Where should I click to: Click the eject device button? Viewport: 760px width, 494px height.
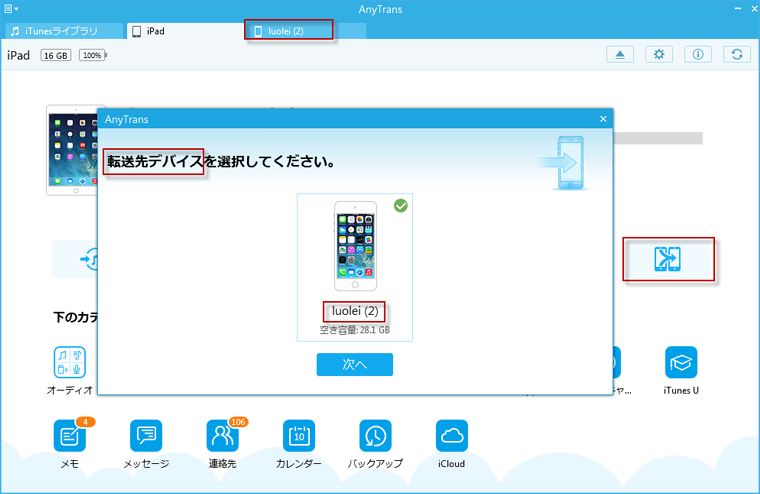[x=620, y=54]
